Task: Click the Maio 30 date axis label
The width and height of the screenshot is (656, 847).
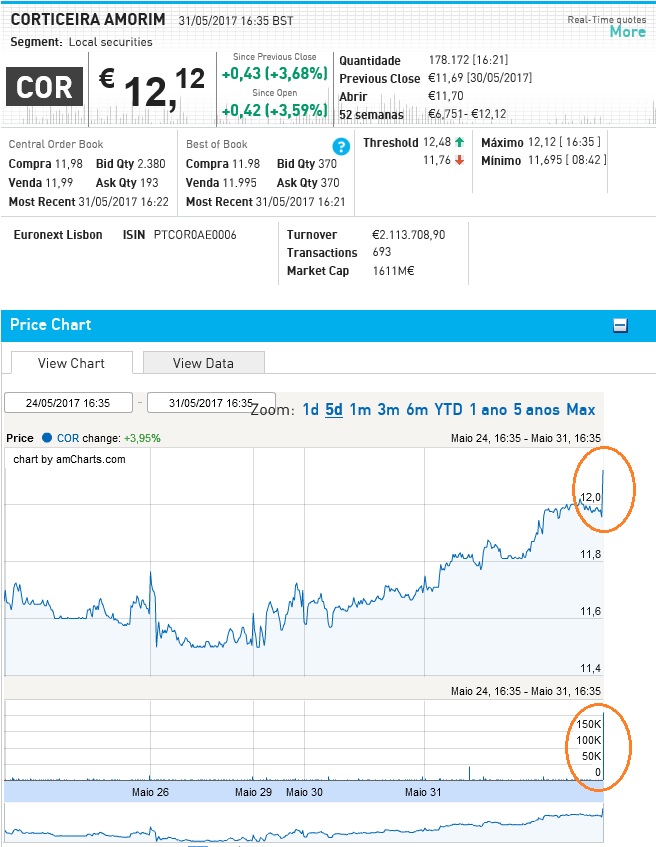Action: click(304, 792)
